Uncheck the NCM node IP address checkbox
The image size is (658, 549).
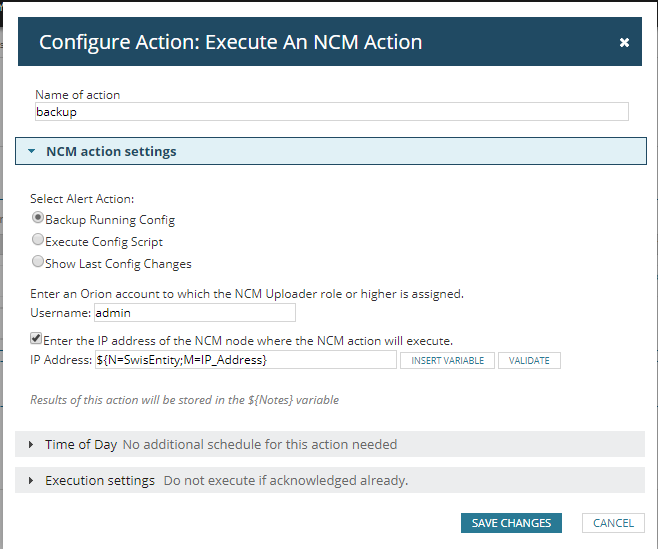[x=37, y=339]
